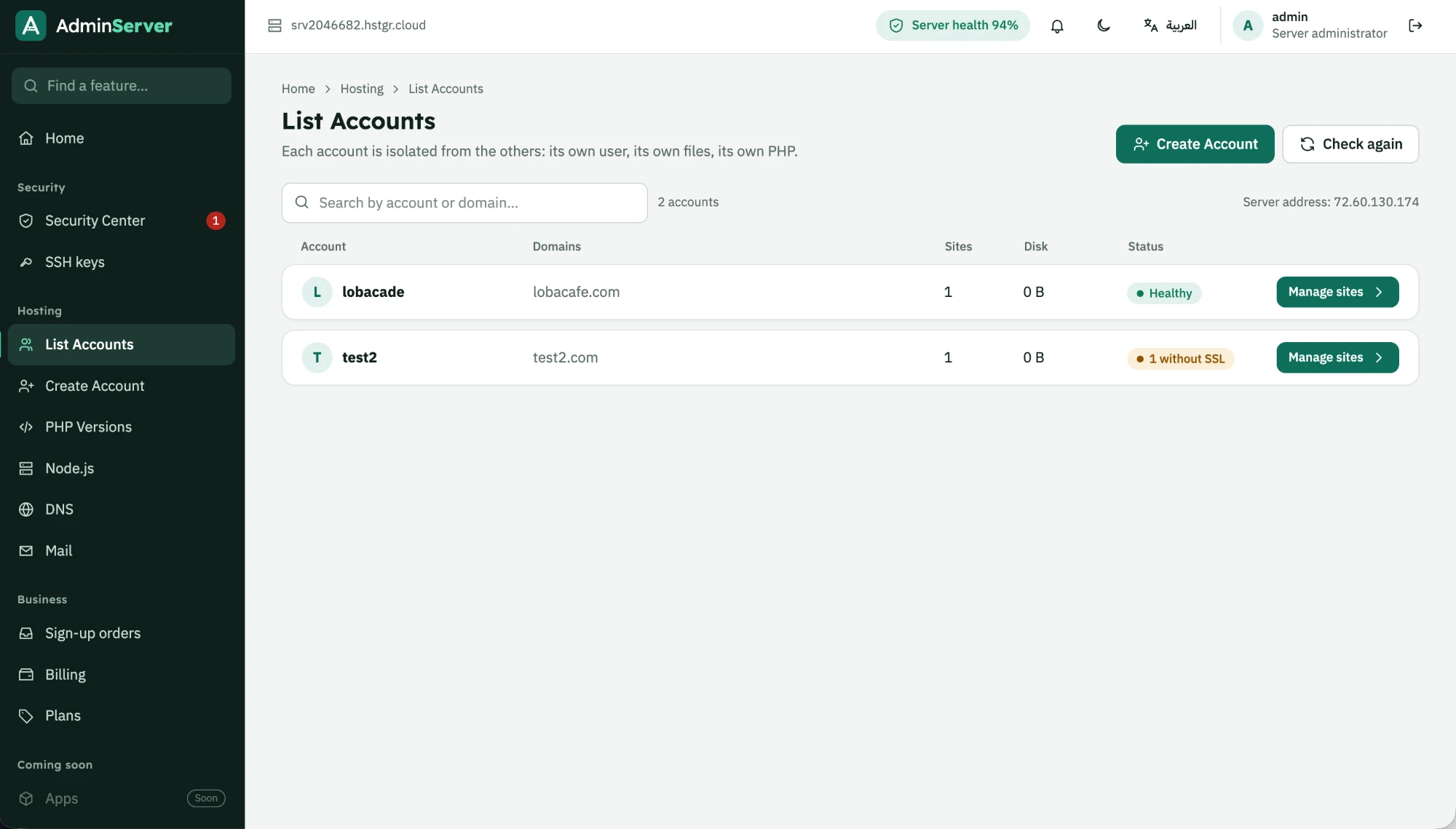Click the L avatar for lobacade

pyautogui.click(x=317, y=292)
